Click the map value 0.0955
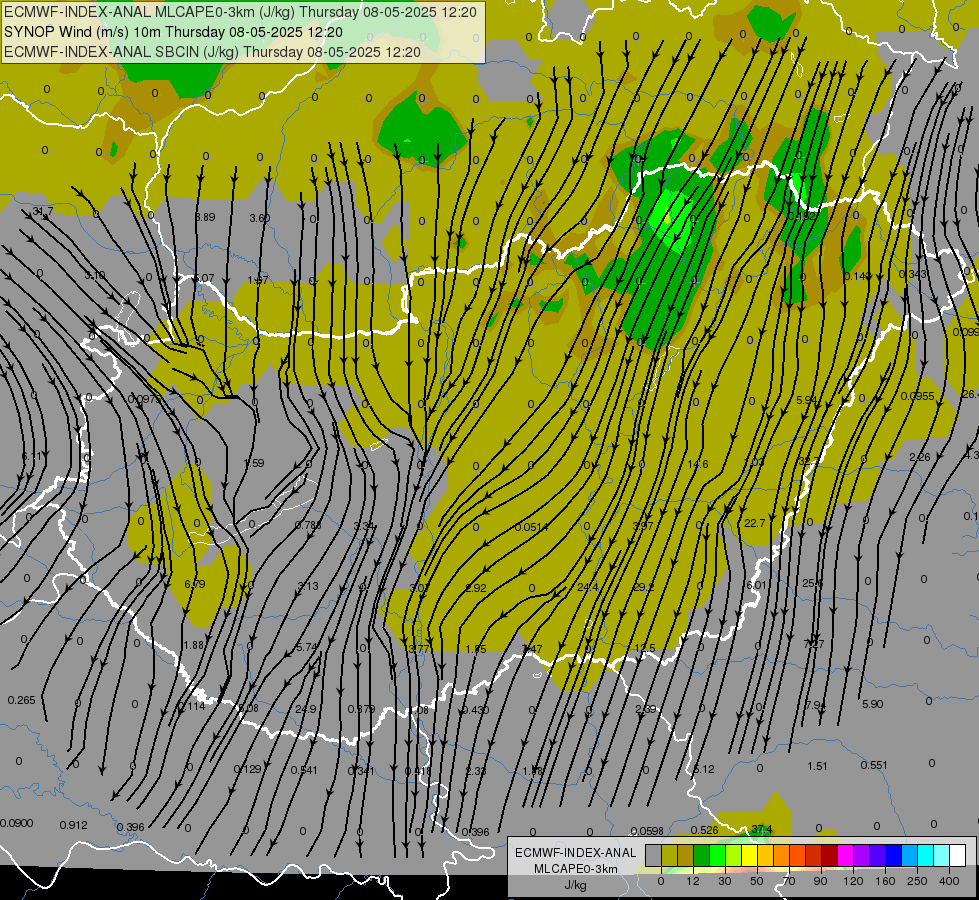 [x=918, y=396]
